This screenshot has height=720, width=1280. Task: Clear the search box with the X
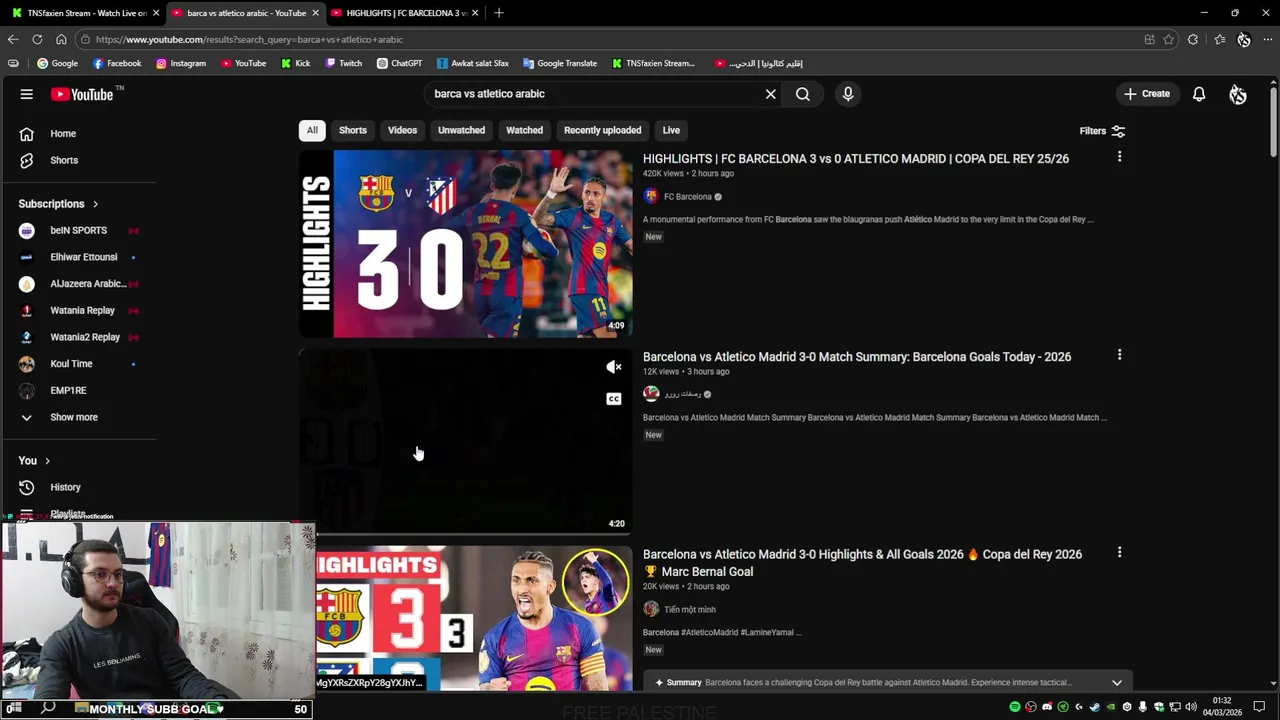(771, 94)
